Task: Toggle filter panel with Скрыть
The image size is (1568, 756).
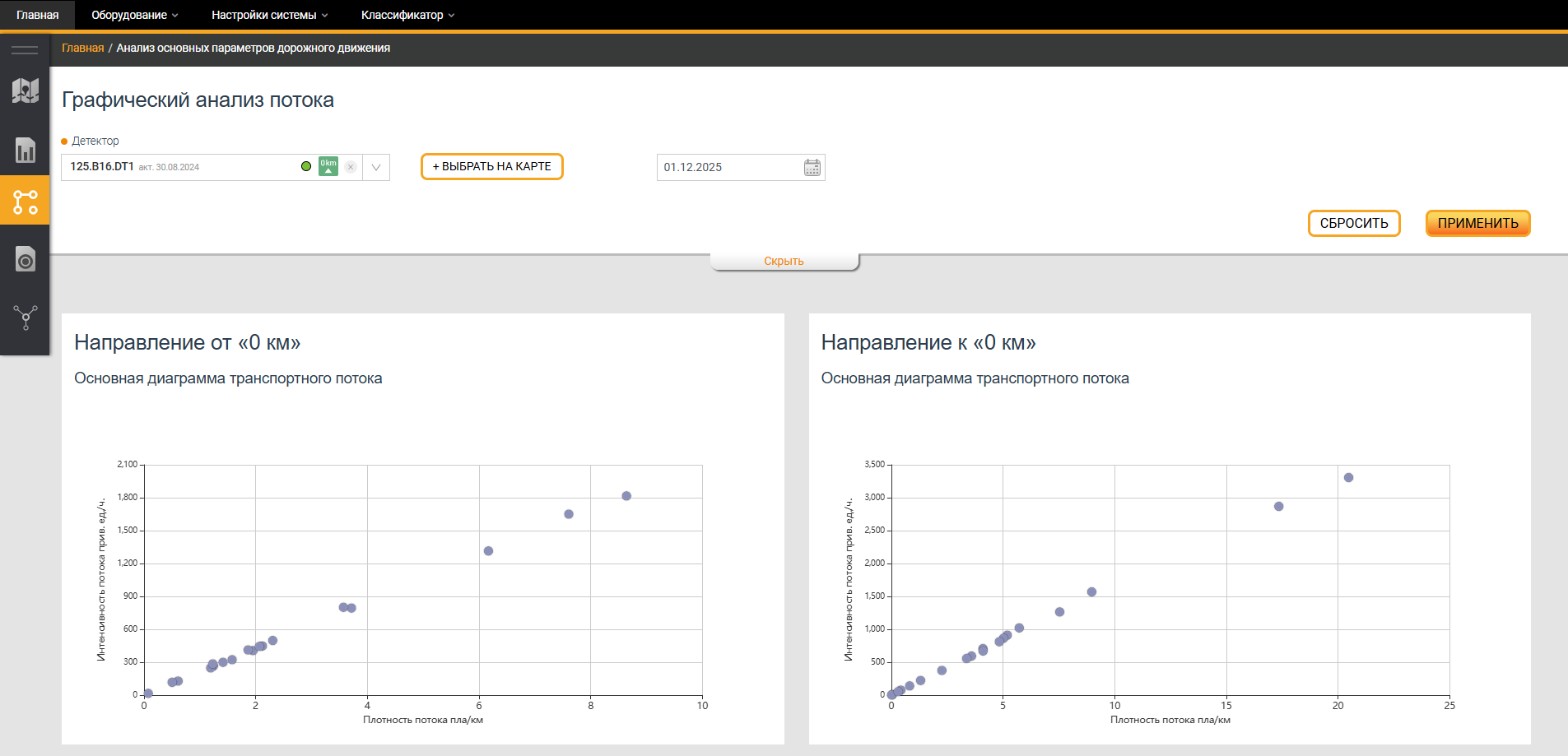Action: pyautogui.click(x=784, y=261)
